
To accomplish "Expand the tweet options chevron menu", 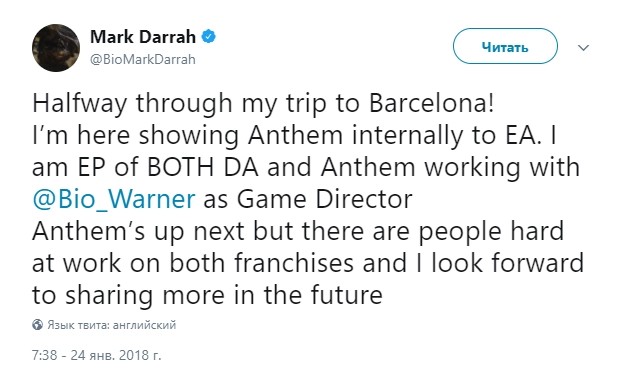I will coord(583,48).
